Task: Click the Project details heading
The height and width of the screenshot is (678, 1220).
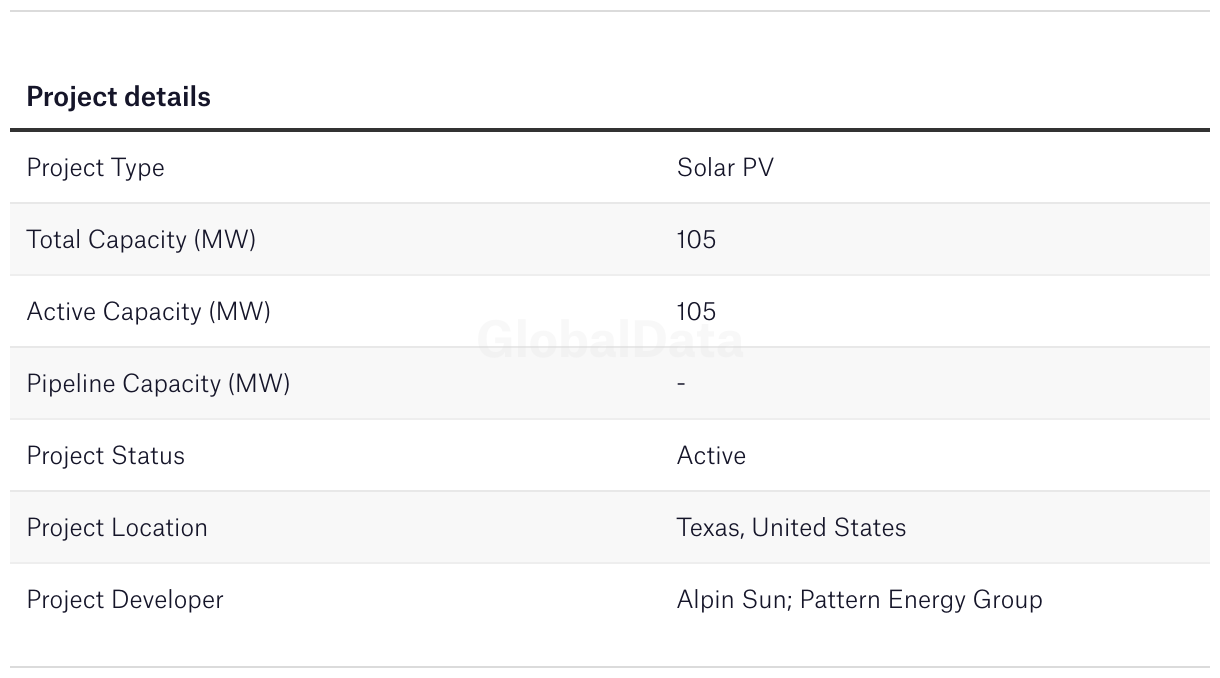Action: 118,97
